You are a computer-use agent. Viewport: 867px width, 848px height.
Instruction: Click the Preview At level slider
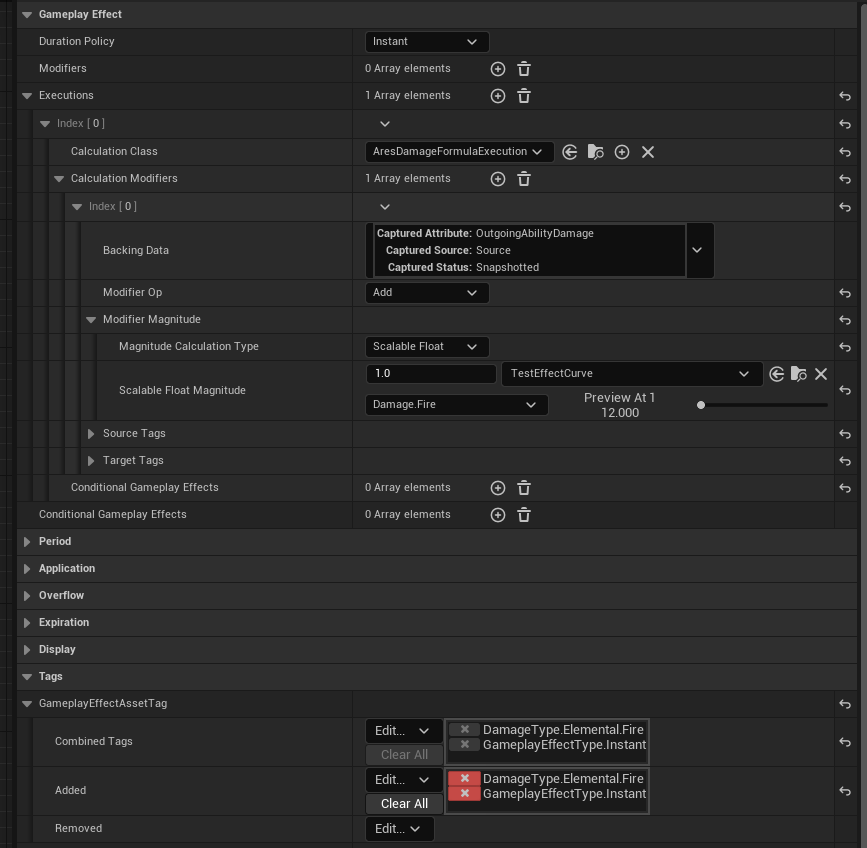coord(762,405)
